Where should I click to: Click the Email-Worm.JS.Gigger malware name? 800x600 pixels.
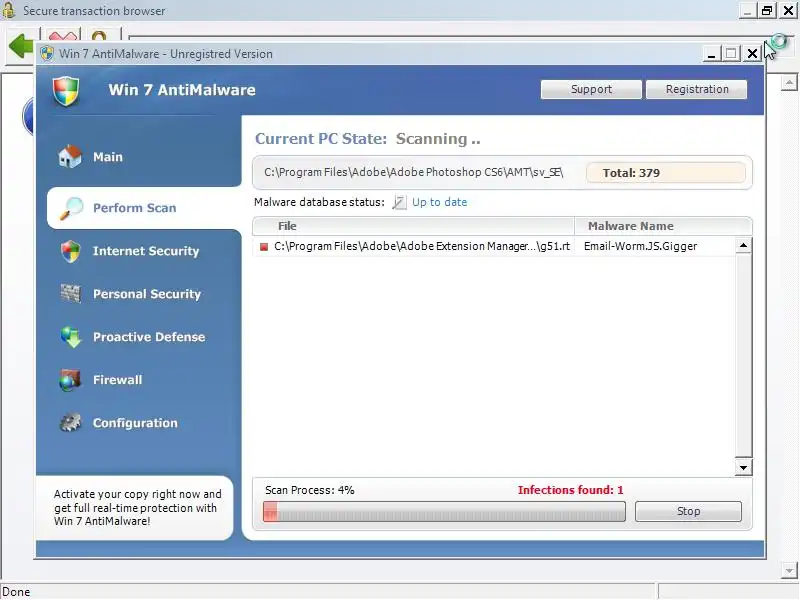pyautogui.click(x=640, y=246)
